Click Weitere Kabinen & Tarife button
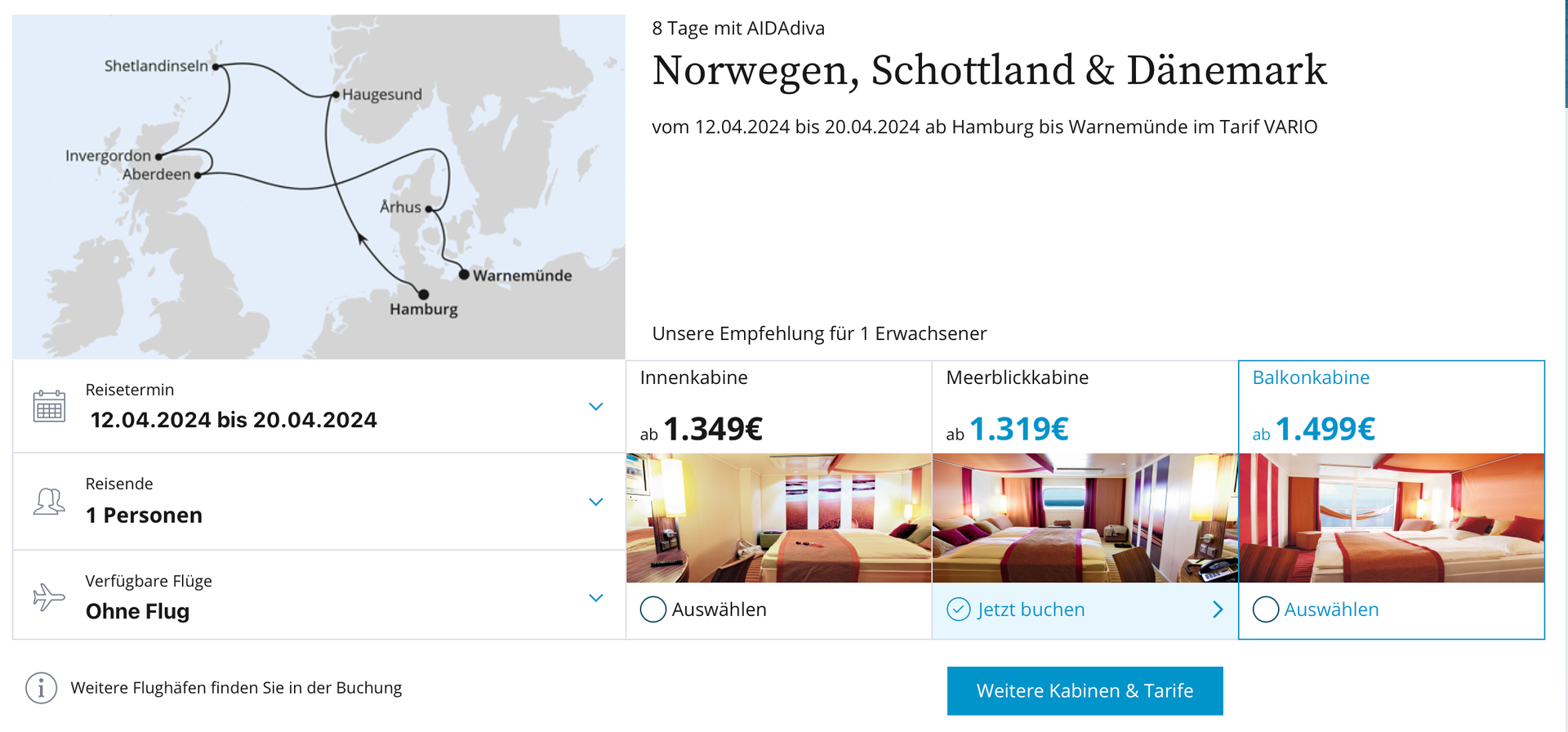Image resolution: width=1568 pixels, height=732 pixels. (x=1085, y=691)
